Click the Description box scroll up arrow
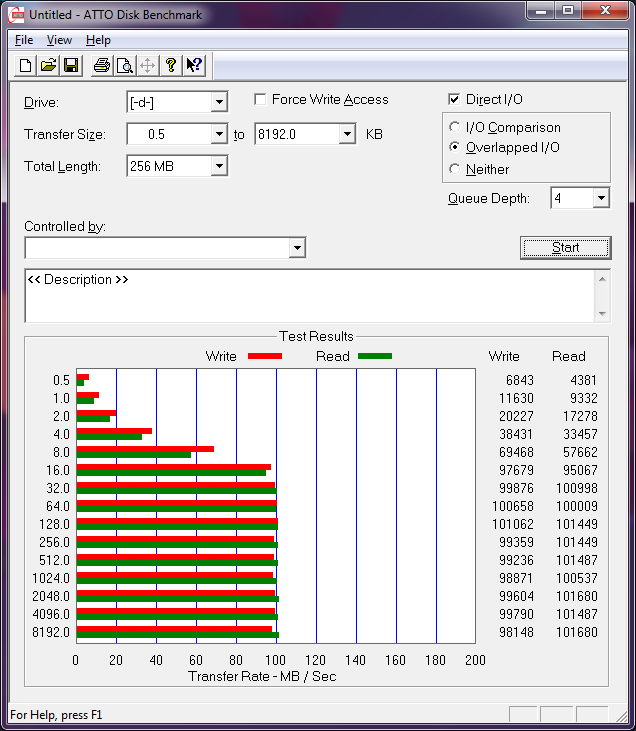The width and height of the screenshot is (636, 731). point(602,279)
